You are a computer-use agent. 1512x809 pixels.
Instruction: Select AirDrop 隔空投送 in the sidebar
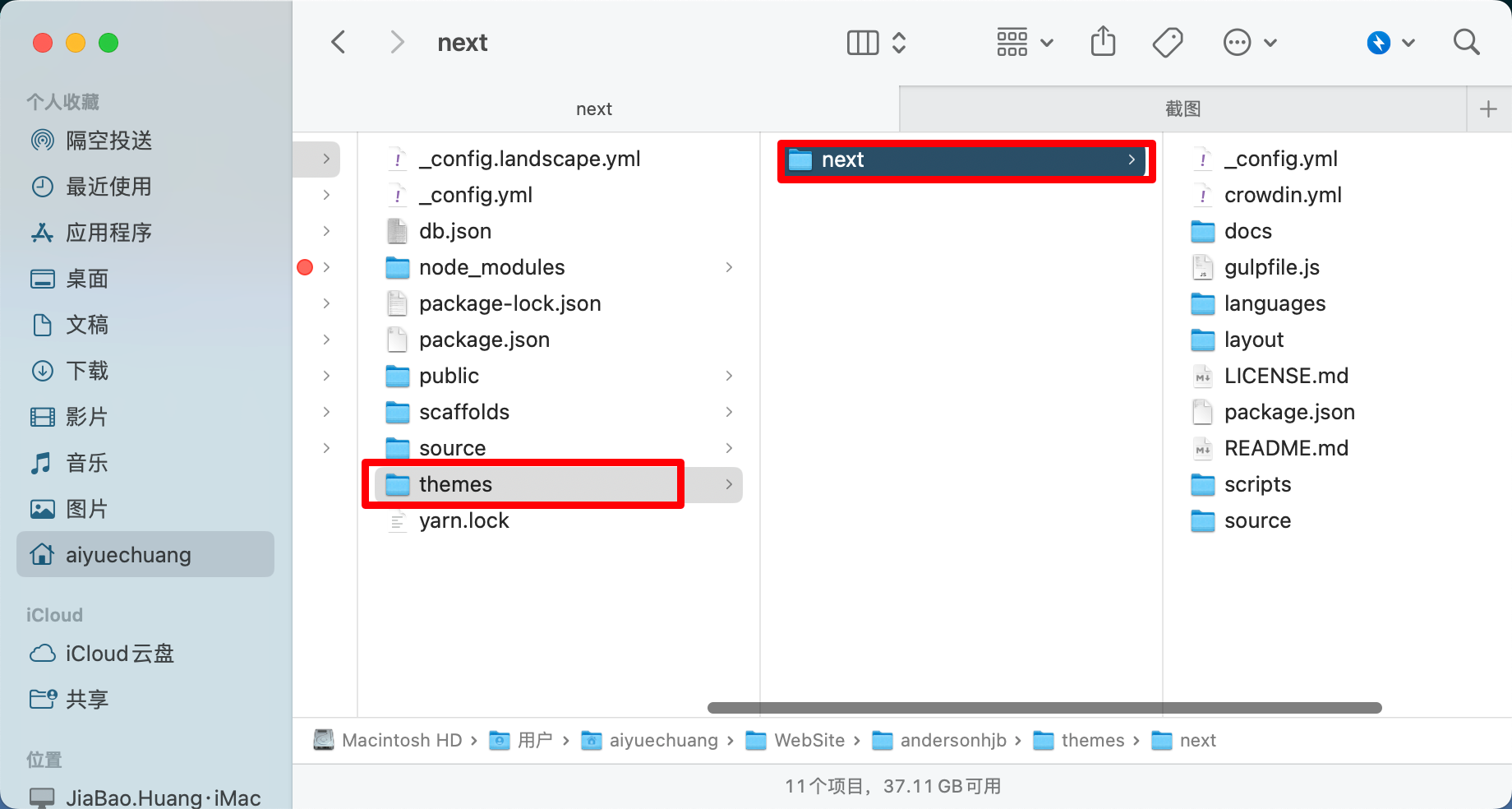pyautogui.click(x=92, y=141)
